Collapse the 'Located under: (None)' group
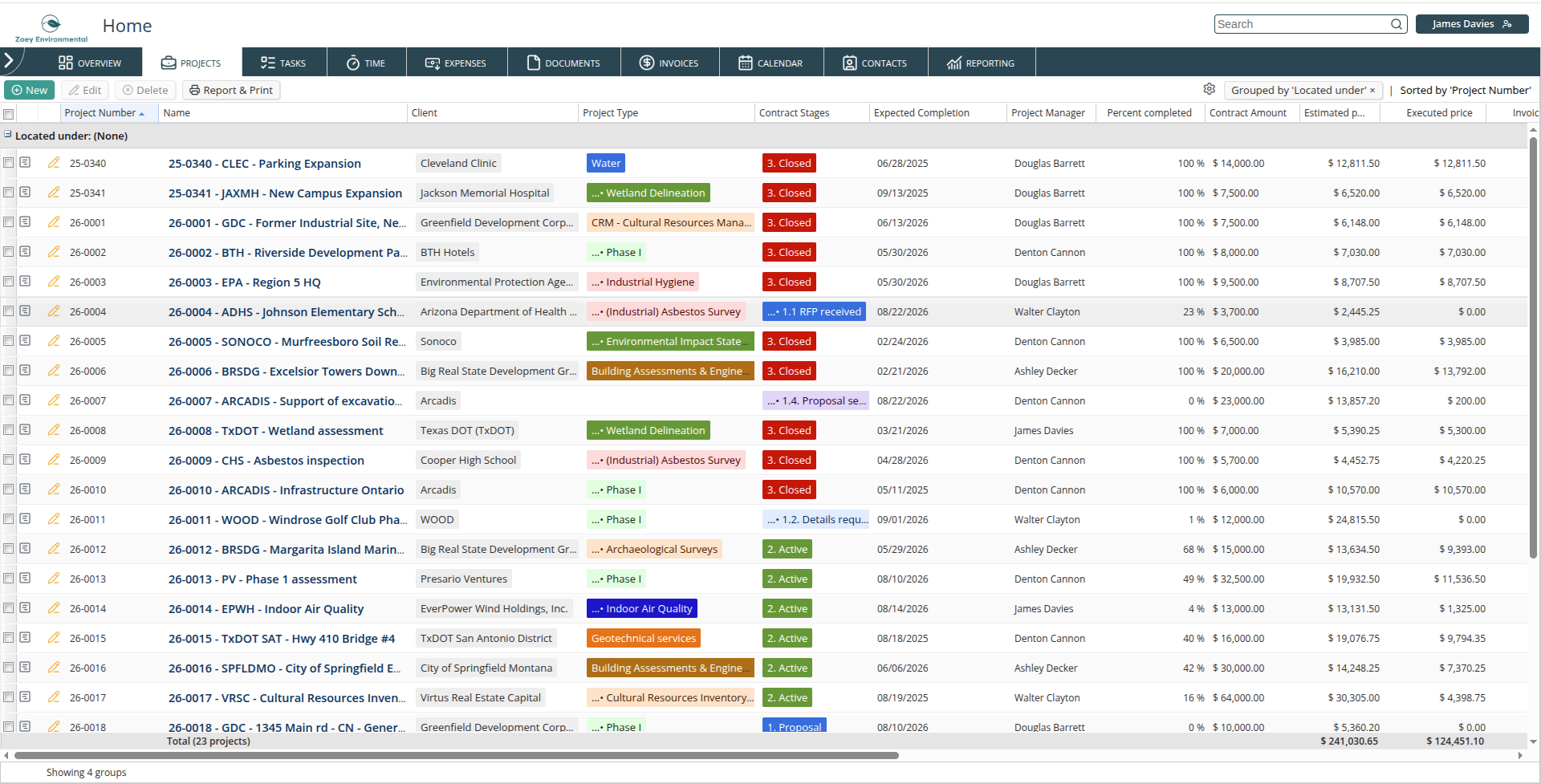The height and width of the screenshot is (784, 1541). pyautogui.click(x=8, y=135)
